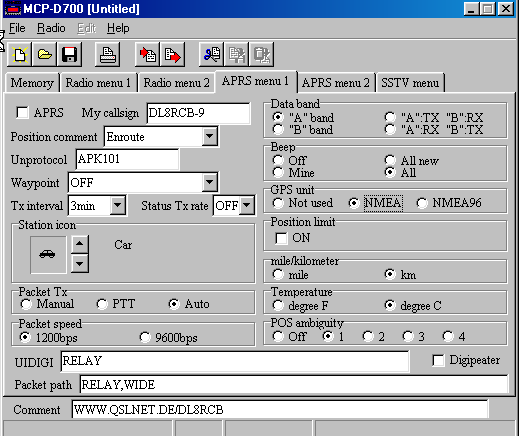519x436 pixels.
Task: Click the Packet path field
Action: click(294, 385)
